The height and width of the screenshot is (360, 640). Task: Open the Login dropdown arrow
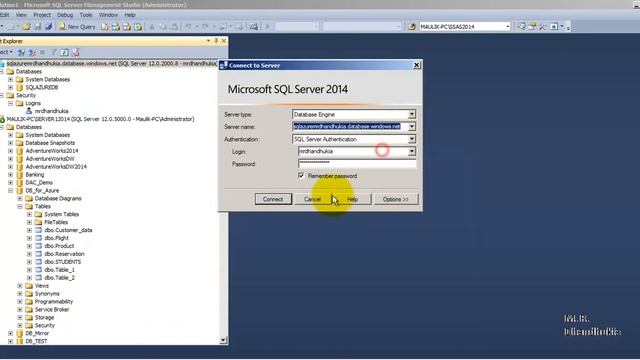tap(412, 151)
